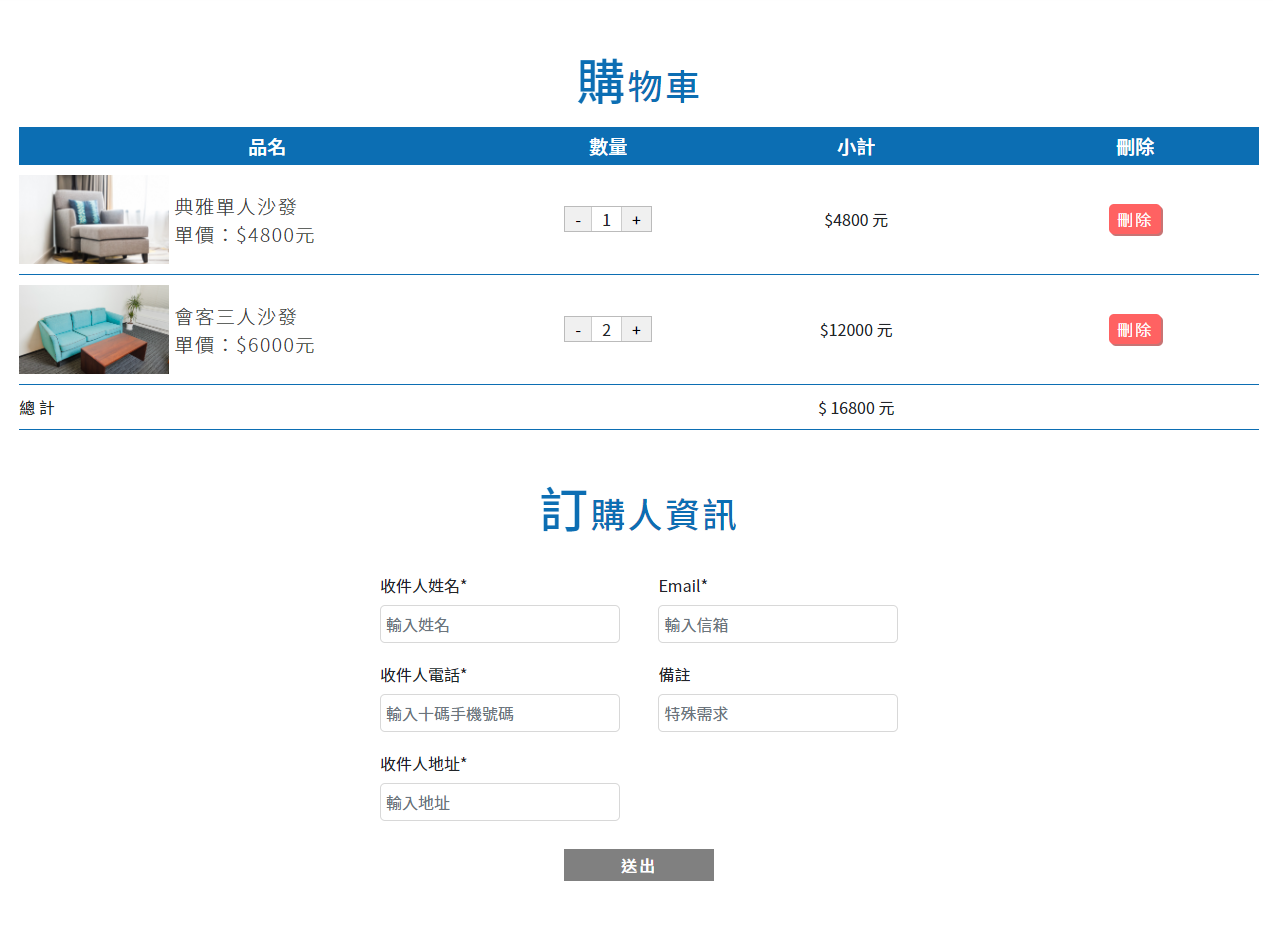Screen dimensions: 1273x929
Task: Click the 備註 special request field
Action: [777, 713]
